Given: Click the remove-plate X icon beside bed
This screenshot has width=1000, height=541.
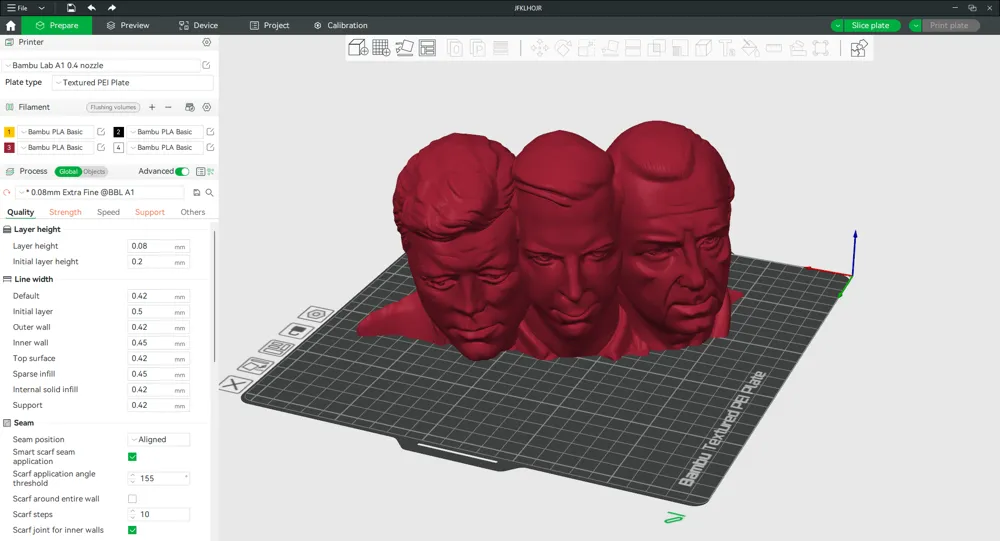Looking at the screenshot, I should coord(233,384).
